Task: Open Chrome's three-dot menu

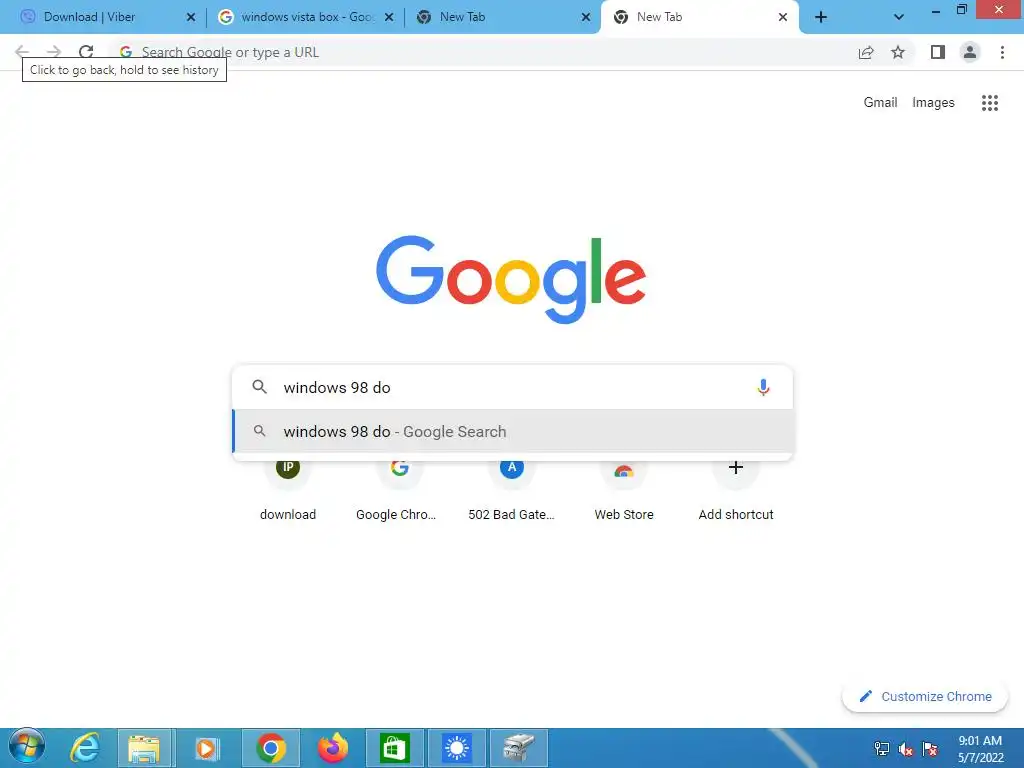Action: click(x=1002, y=52)
